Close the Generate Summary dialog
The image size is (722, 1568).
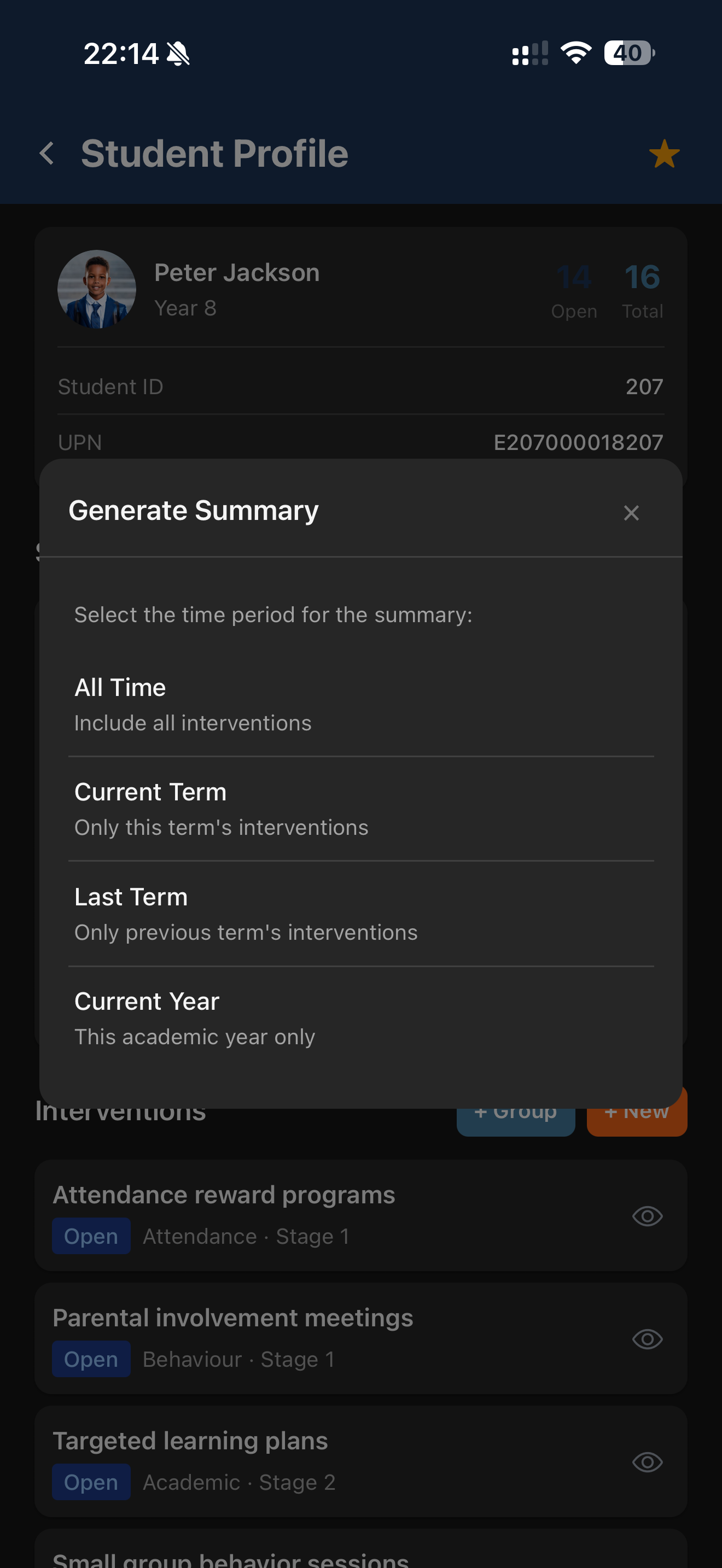point(631,513)
